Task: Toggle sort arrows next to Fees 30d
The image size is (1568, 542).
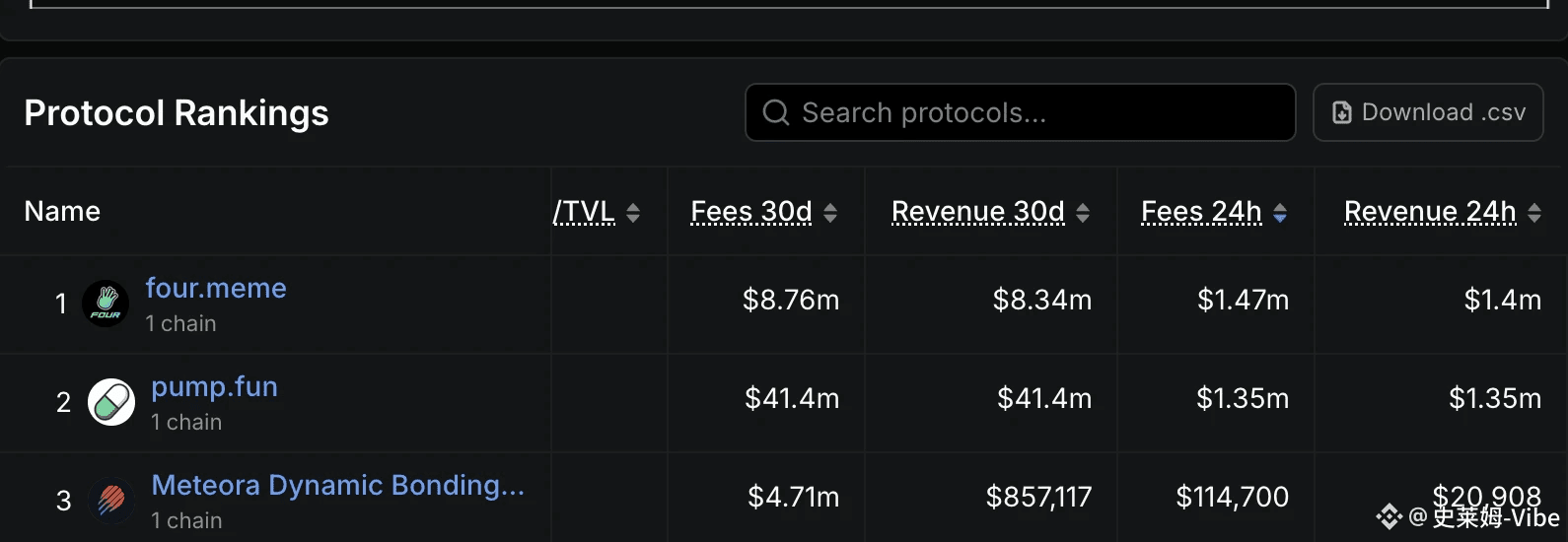Action: pos(830,213)
